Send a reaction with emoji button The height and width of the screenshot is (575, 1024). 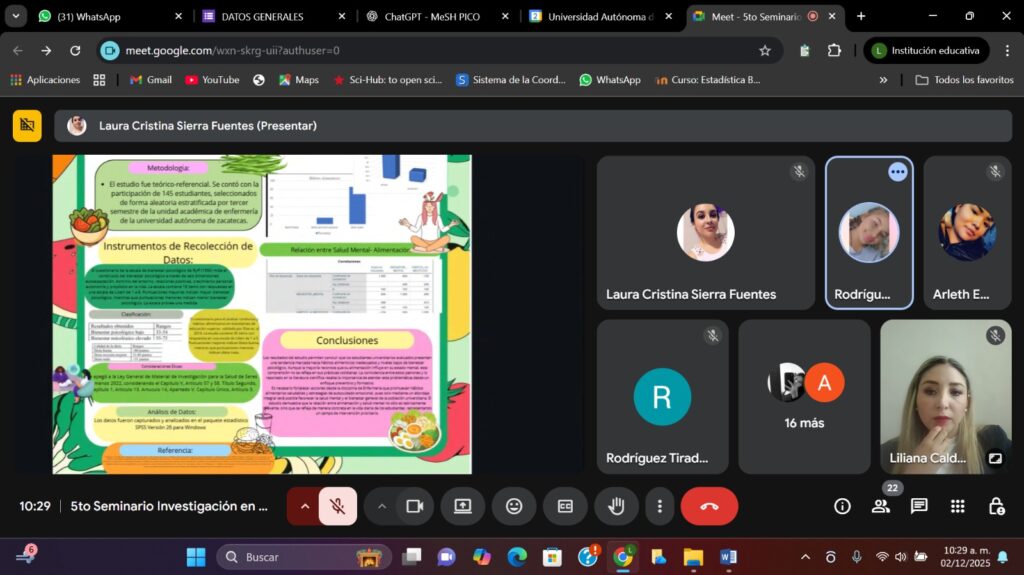[x=514, y=506]
